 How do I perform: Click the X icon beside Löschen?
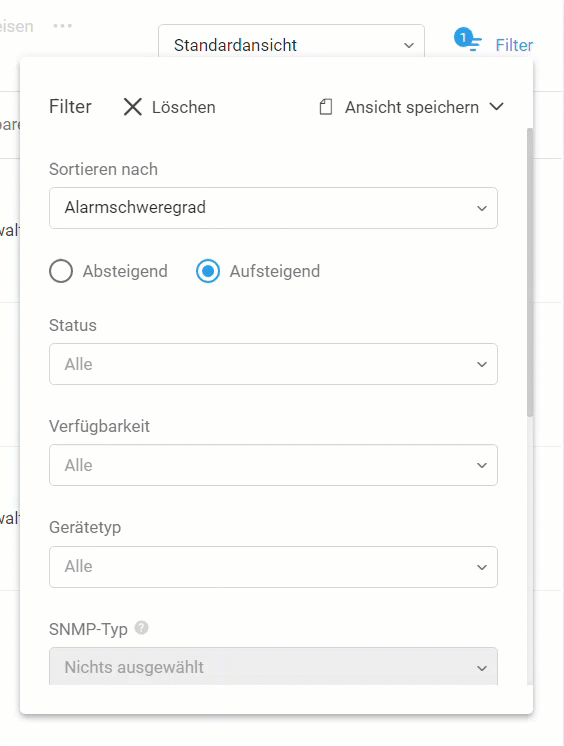pos(132,107)
